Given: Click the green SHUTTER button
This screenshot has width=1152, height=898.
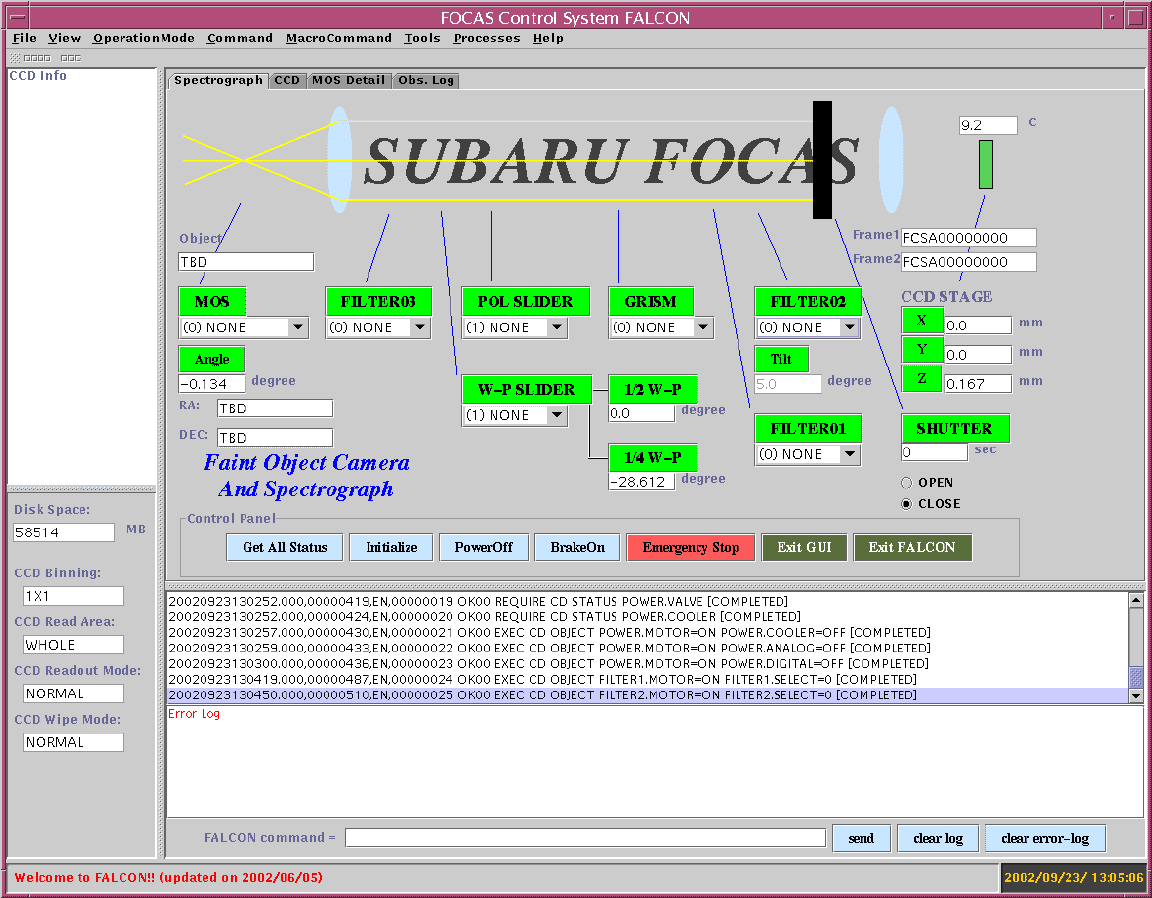Looking at the screenshot, I should point(954,428).
